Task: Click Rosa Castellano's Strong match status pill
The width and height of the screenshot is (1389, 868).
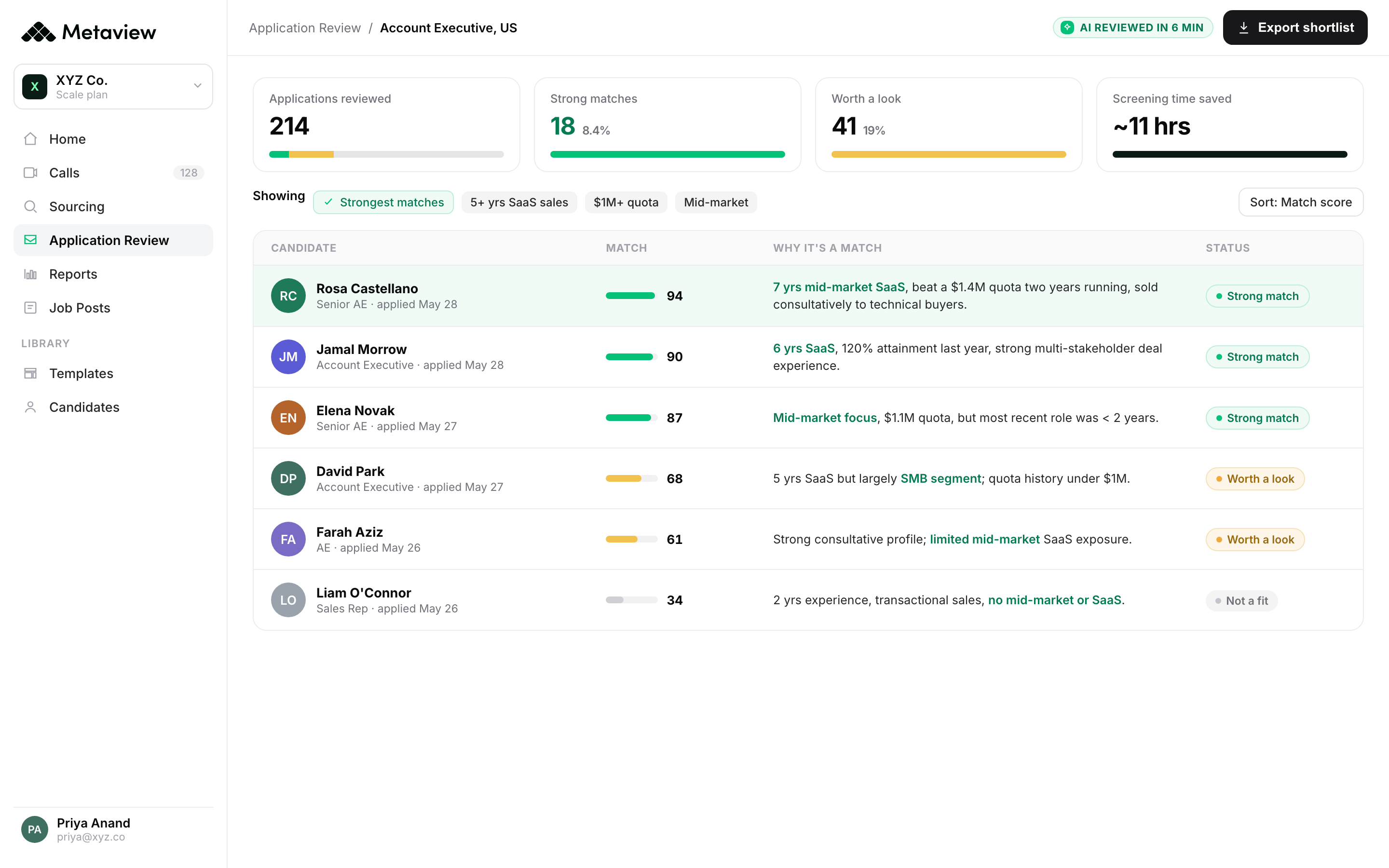Action: click(1257, 296)
